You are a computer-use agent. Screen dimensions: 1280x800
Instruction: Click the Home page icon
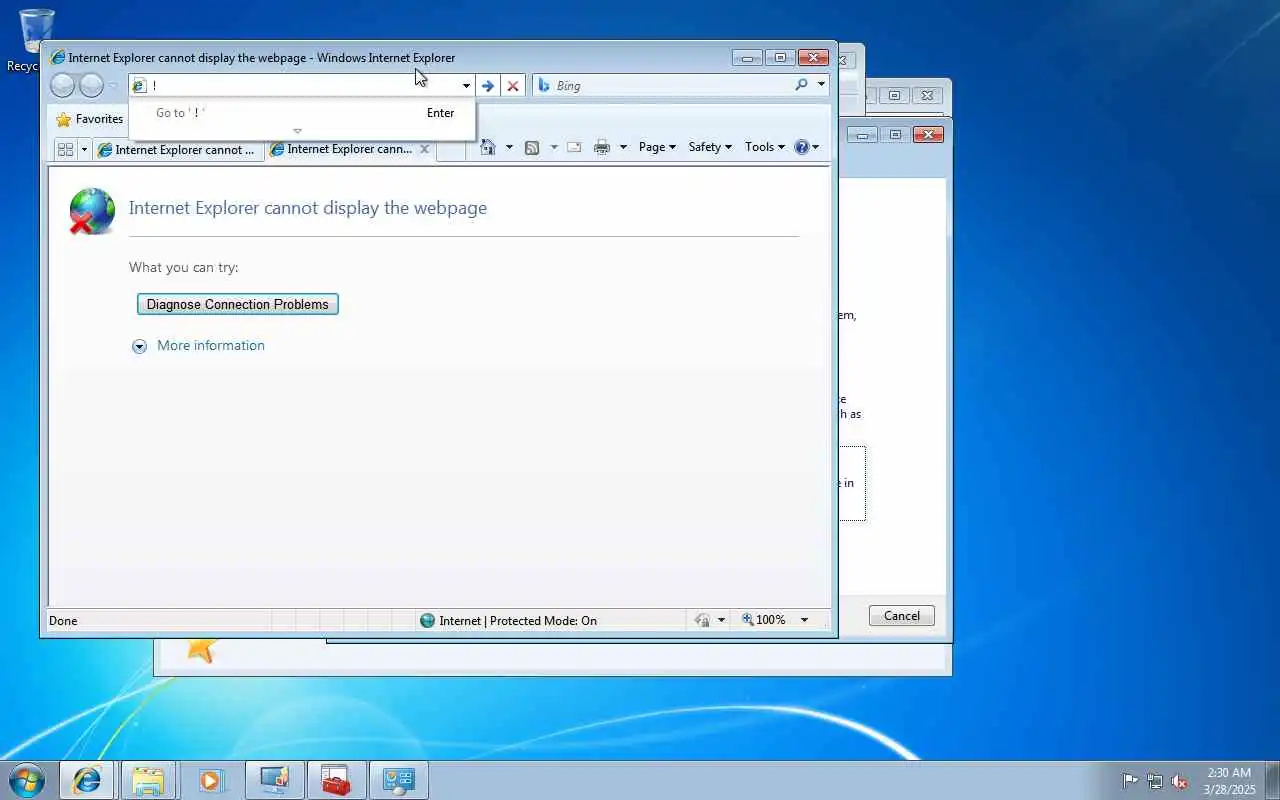click(x=488, y=147)
